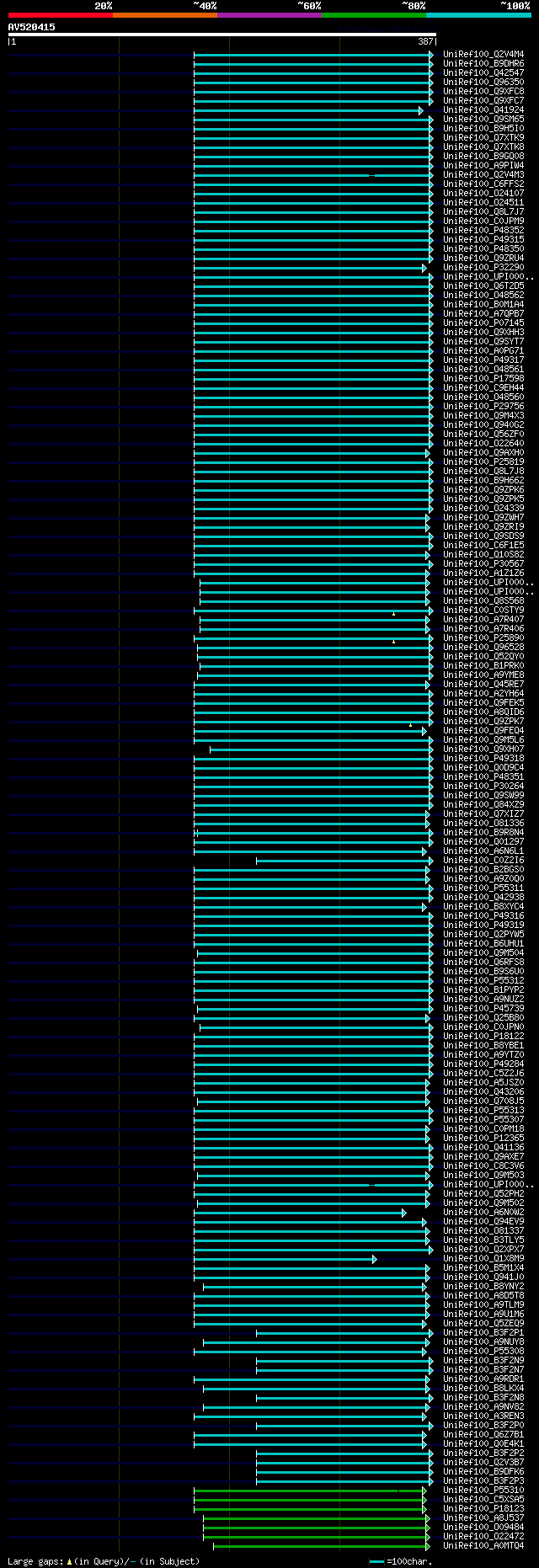The height and width of the screenshot is (1568, 539).
Task: Click the green ~80% identity legend segment
Action: (x=374, y=15)
